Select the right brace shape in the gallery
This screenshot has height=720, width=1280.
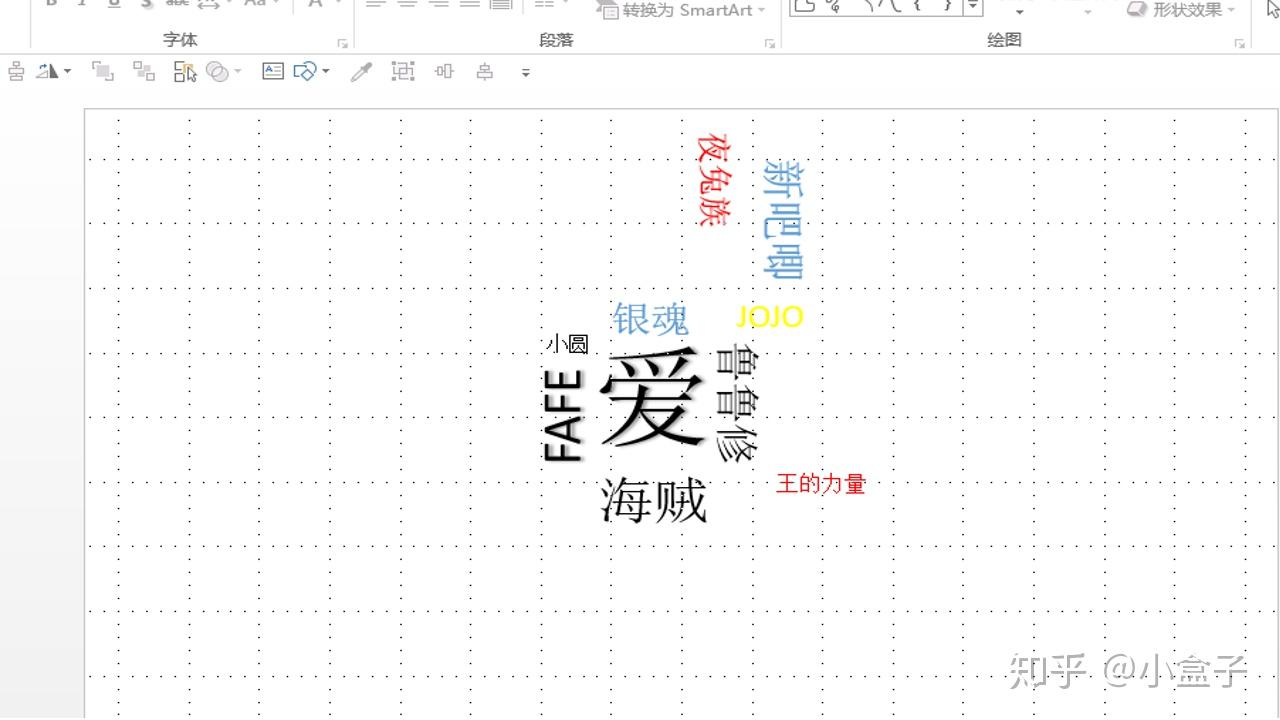[947, 6]
